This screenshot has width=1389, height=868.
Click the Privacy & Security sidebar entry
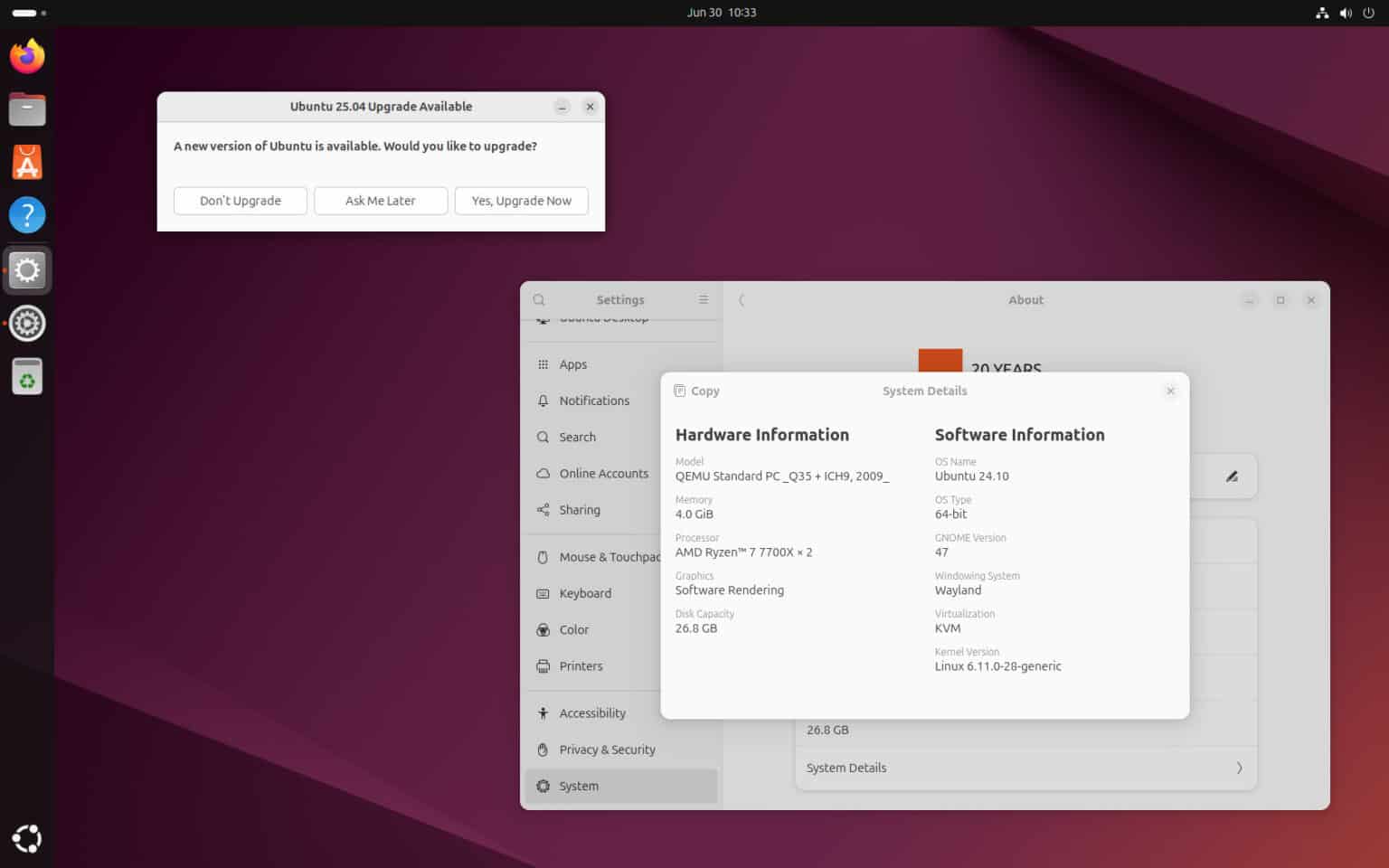[x=607, y=749]
